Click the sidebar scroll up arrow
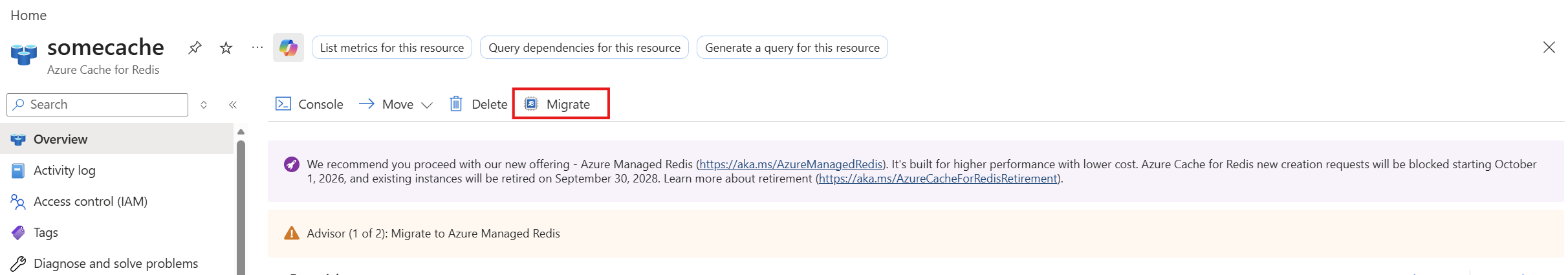The height and width of the screenshot is (275, 1568). pos(241,132)
